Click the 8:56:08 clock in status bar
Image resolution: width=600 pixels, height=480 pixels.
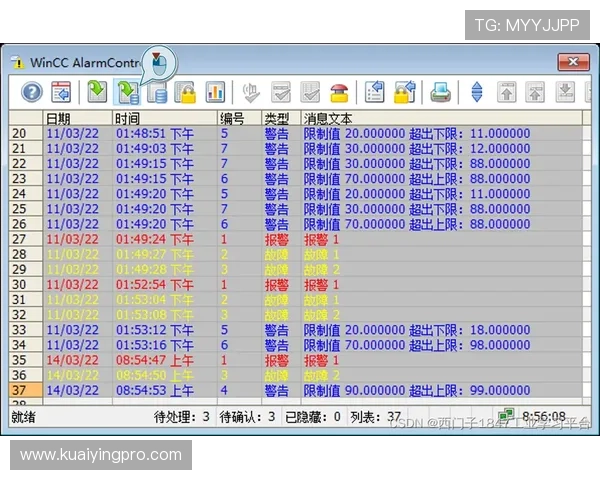pos(544,416)
